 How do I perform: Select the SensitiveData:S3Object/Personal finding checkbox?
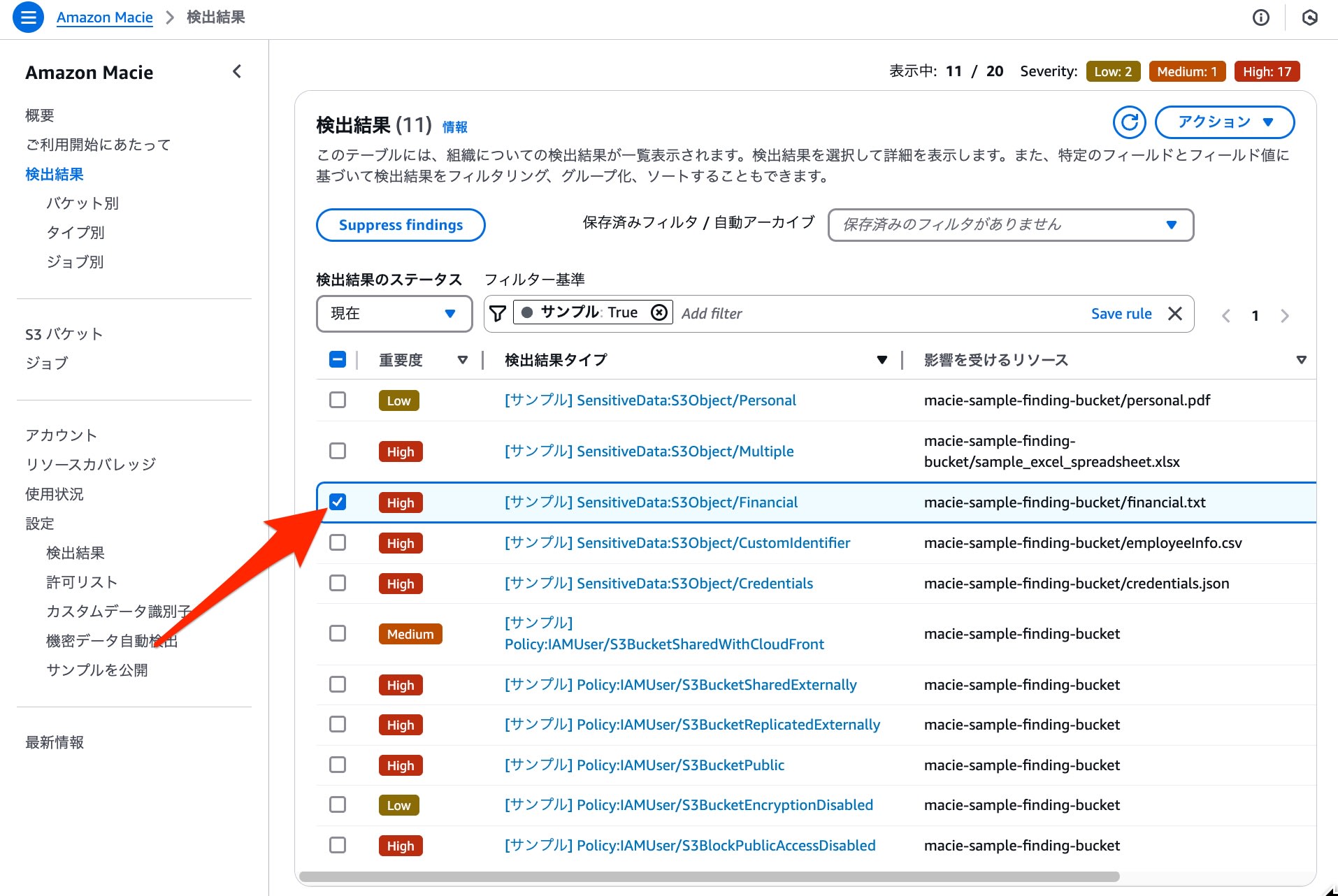(x=338, y=400)
